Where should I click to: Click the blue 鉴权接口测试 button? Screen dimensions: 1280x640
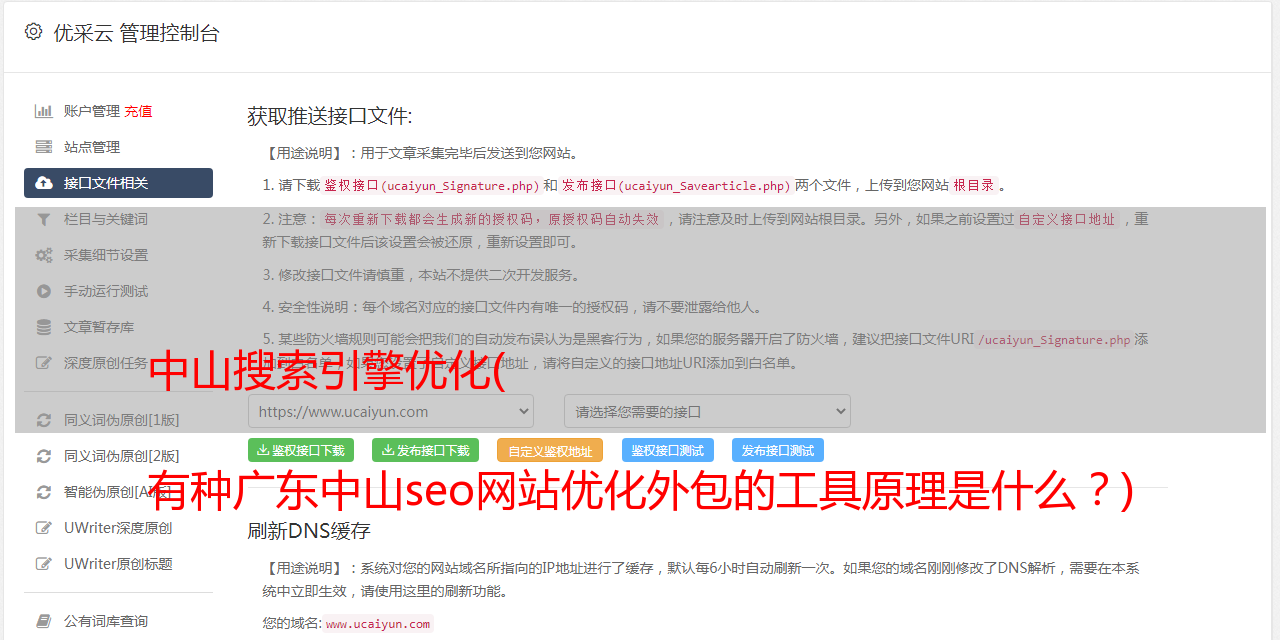(x=668, y=450)
